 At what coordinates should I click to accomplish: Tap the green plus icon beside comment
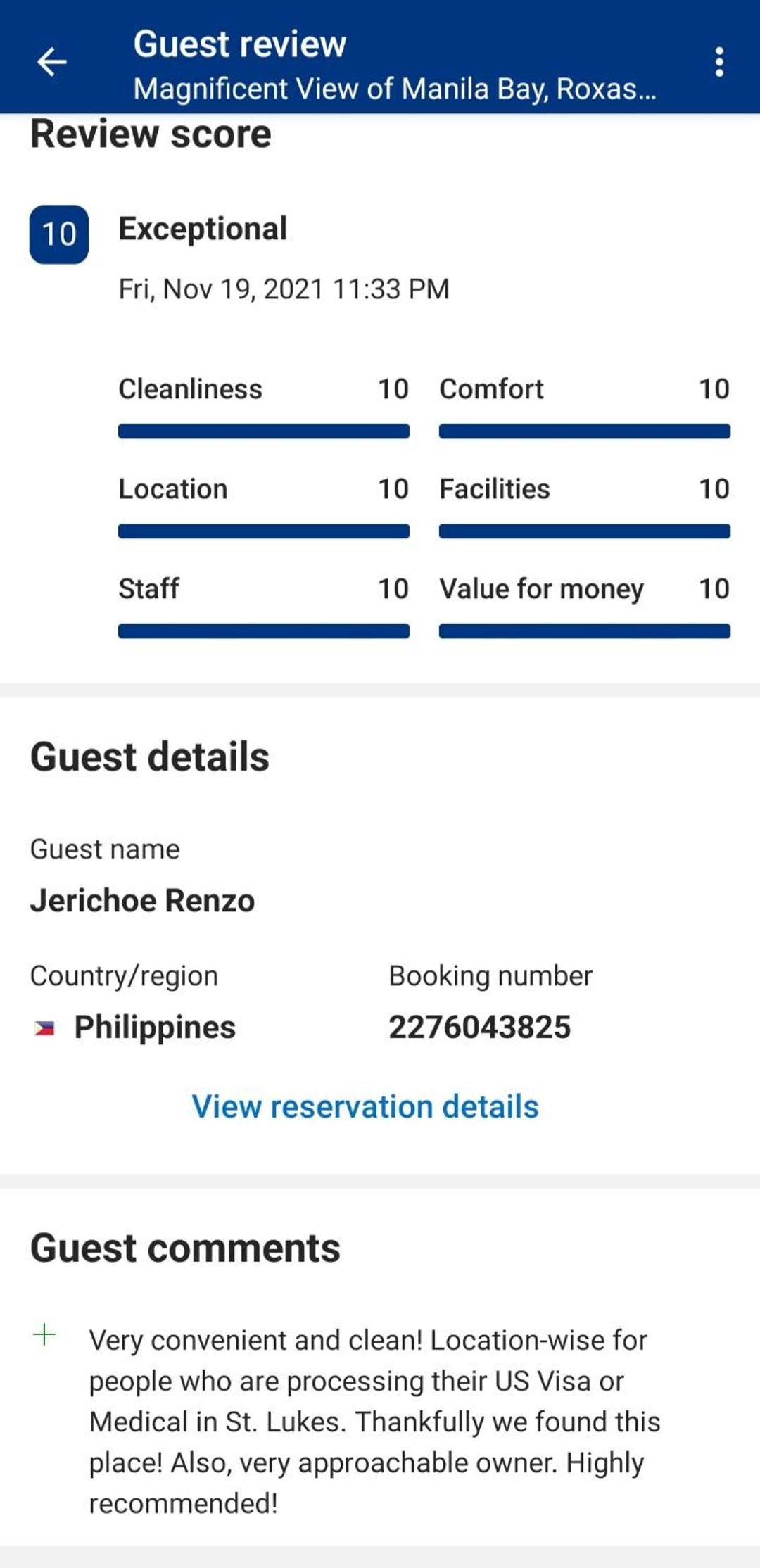coord(44,1334)
